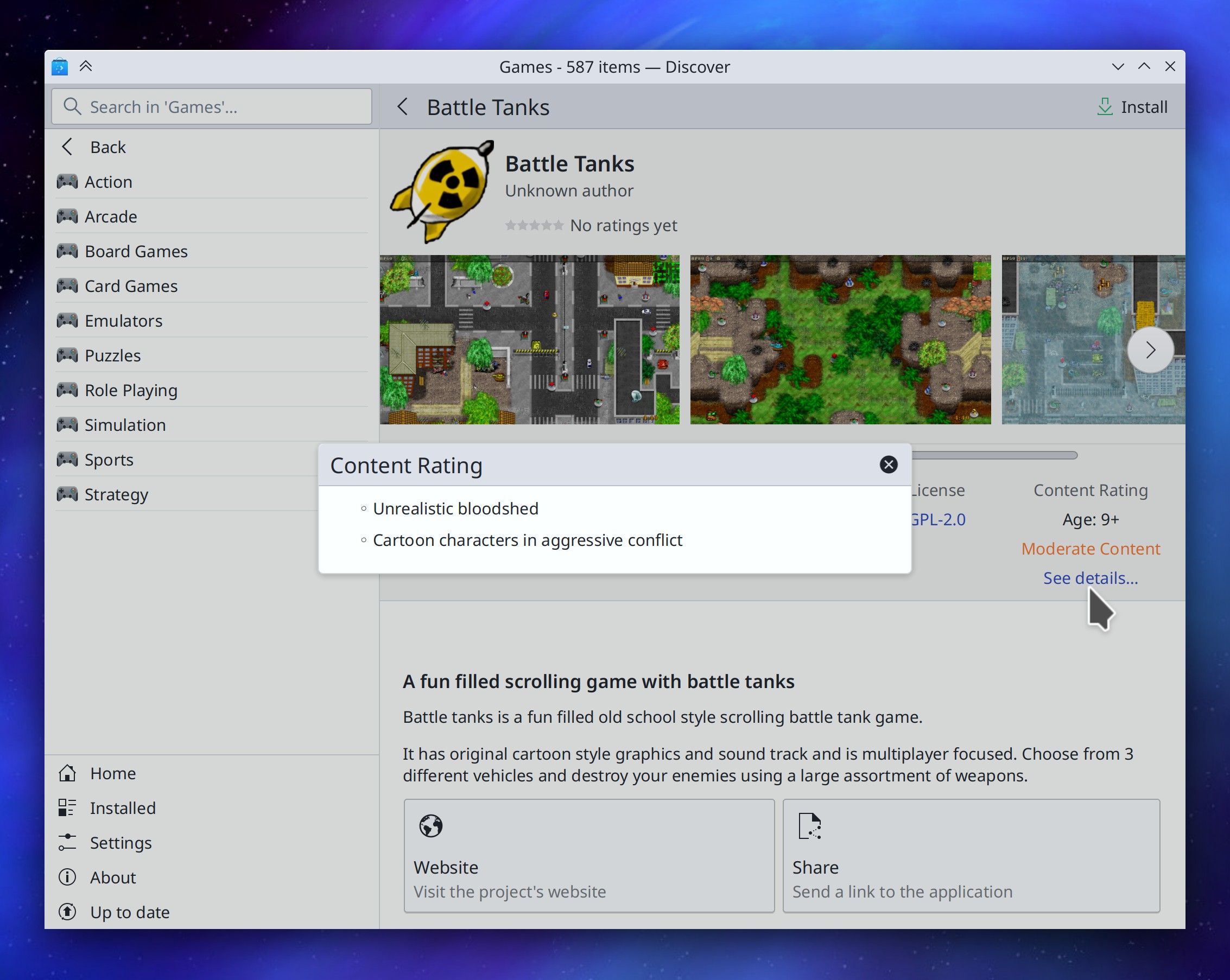The height and width of the screenshot is (980, 1230).
Task: Select the Strategy category
Action: coord(116,494)
